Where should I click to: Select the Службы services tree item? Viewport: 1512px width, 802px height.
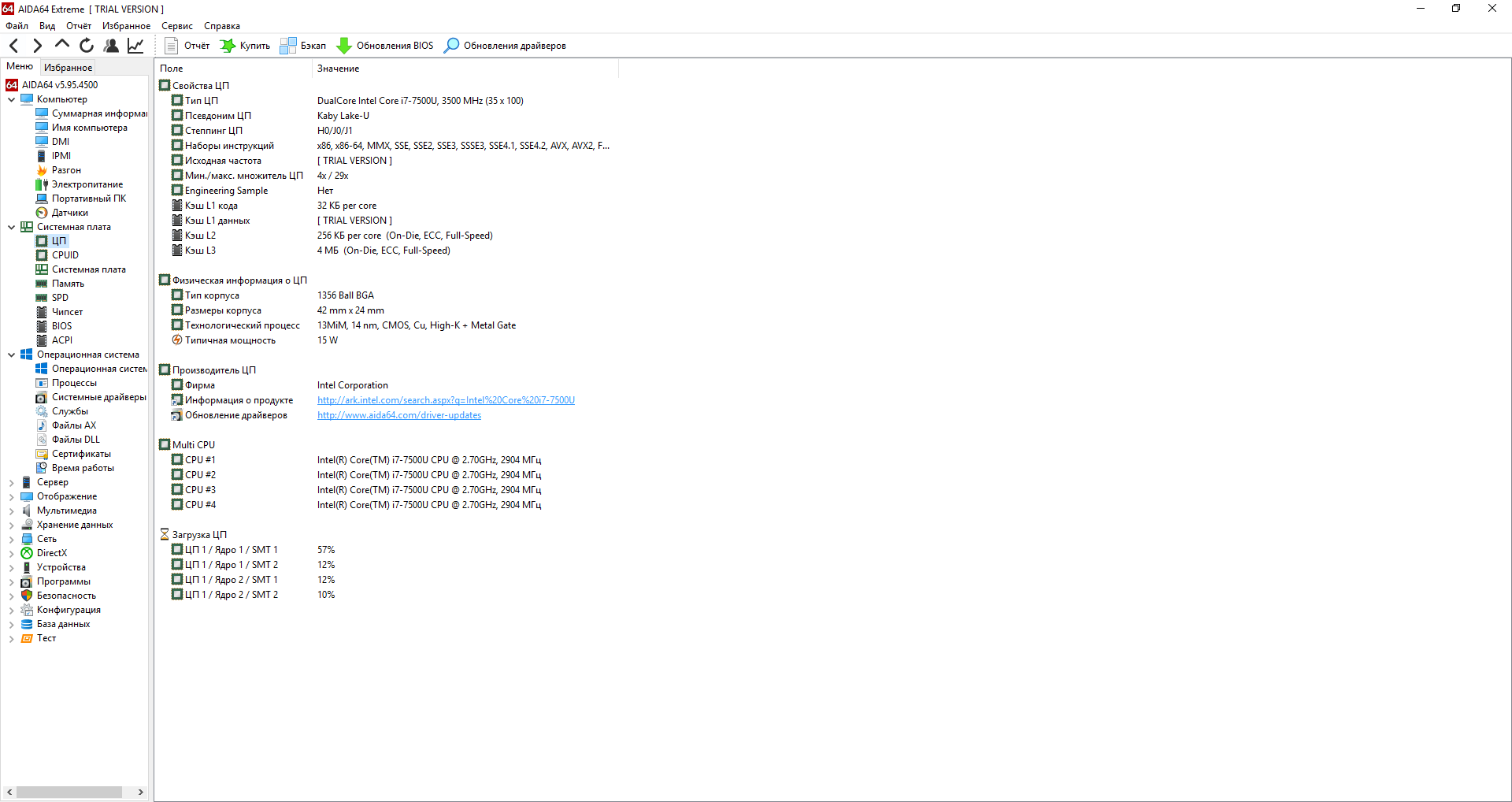point(62,411)
